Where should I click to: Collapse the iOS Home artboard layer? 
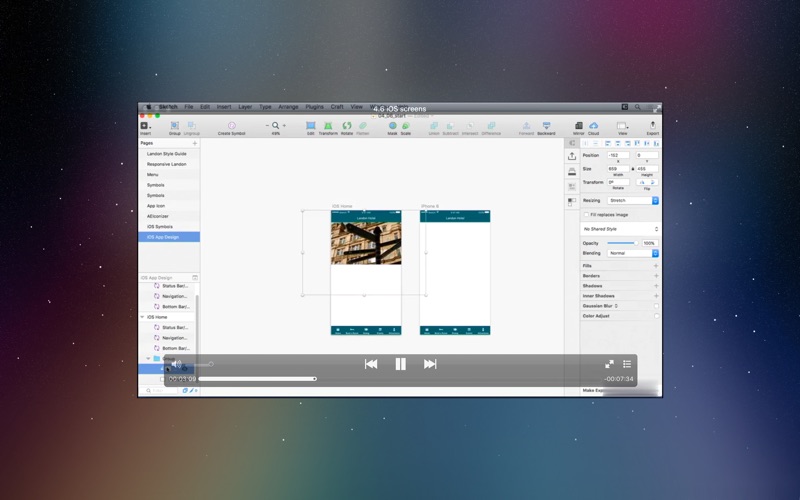click(x=142, y=317)
